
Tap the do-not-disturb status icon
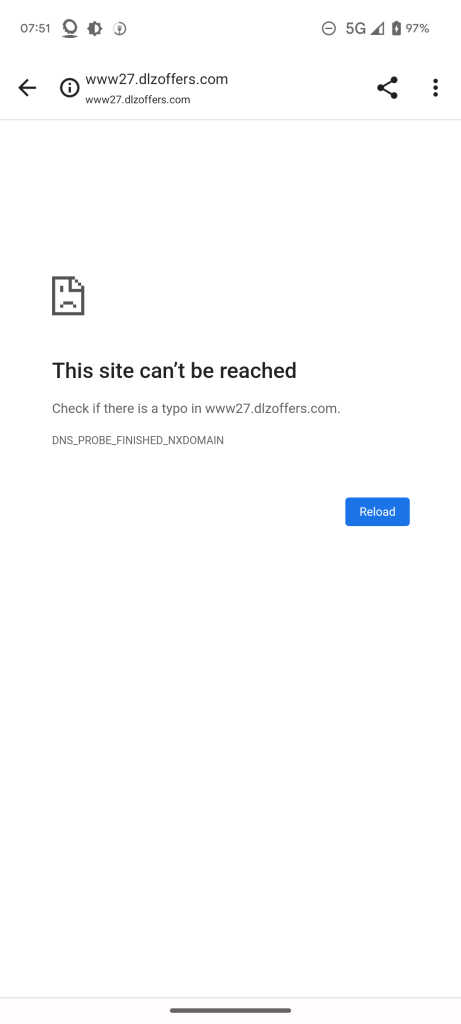pos(329,28)
